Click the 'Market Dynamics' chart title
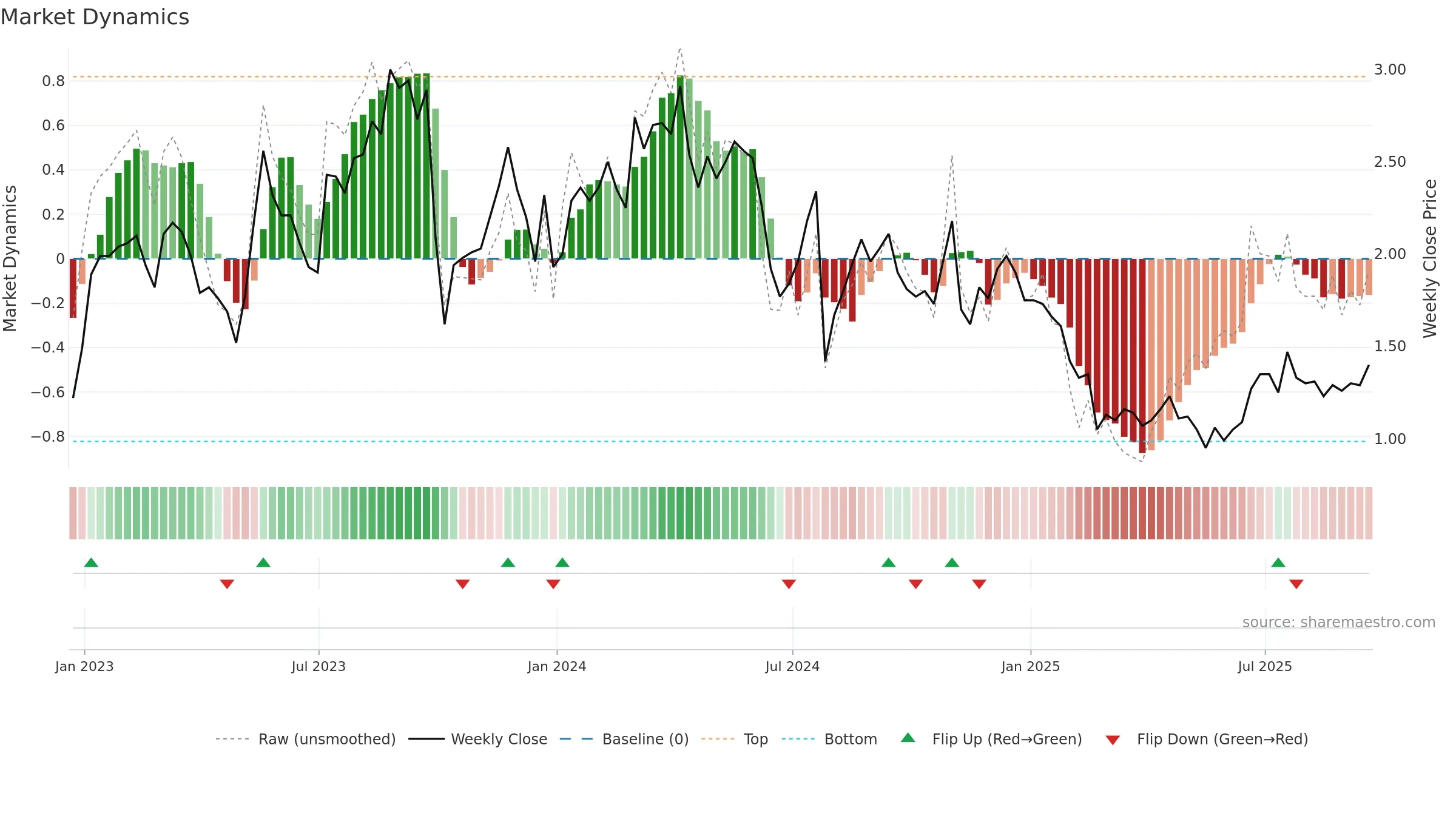1456x819 pixels. (x=95, y=17)
